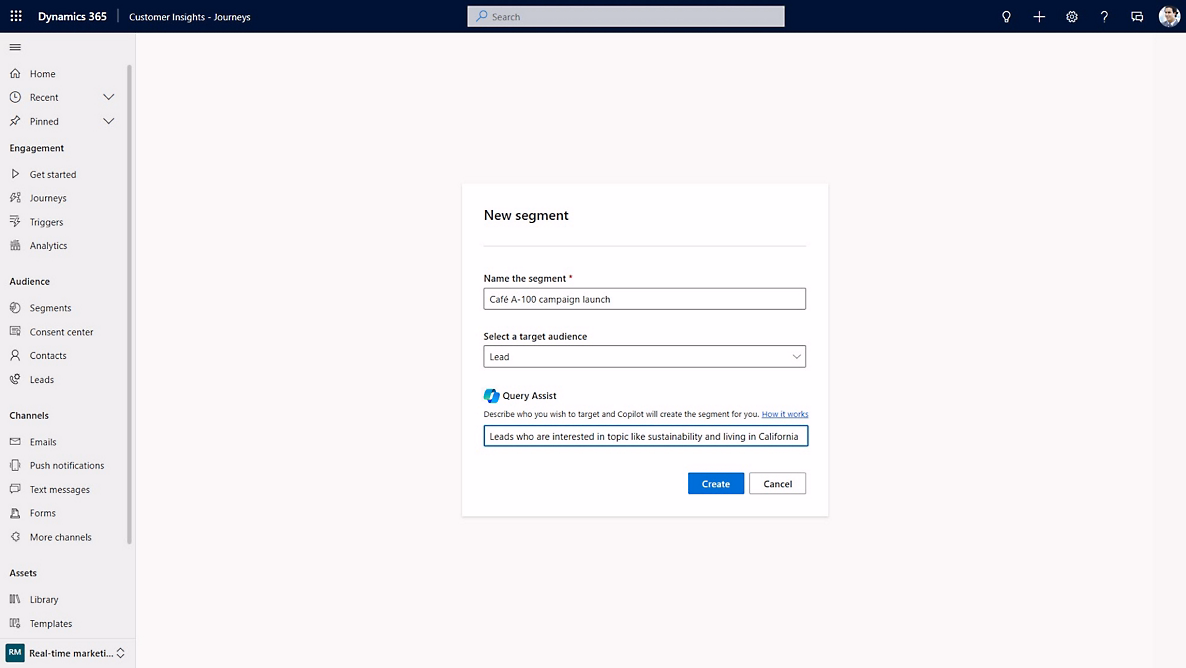The height and width of the screenshot is (668, 1186).
Task: Open the Analytics section
Action: (x=17, y=245)
